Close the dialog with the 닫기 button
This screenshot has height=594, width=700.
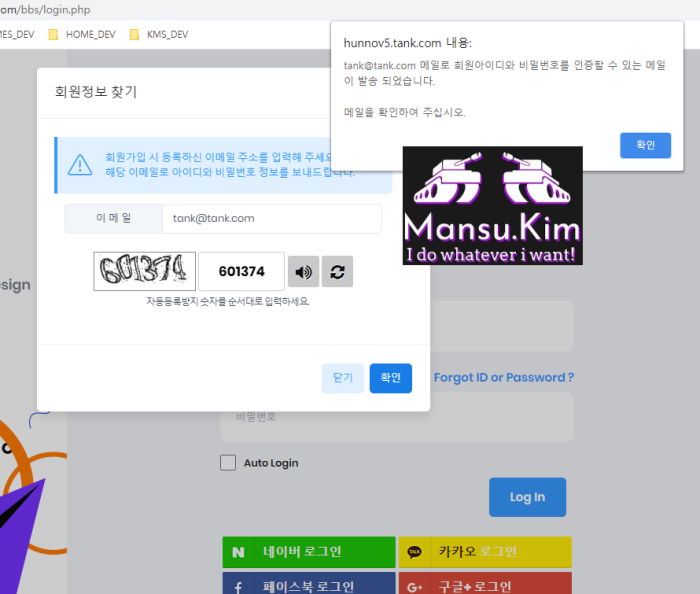[343, 378]
